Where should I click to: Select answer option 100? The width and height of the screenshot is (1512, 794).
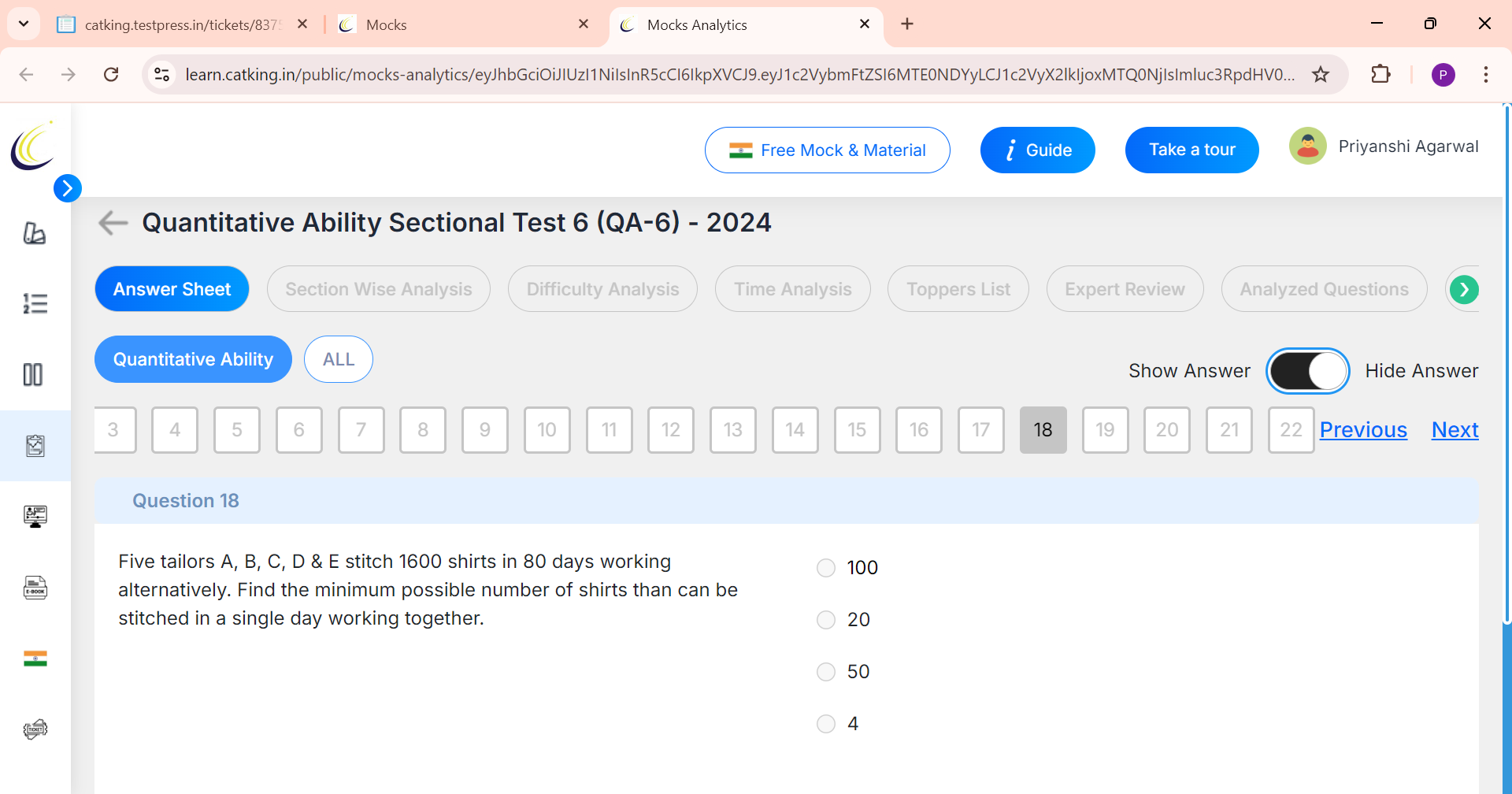point(826,568)
